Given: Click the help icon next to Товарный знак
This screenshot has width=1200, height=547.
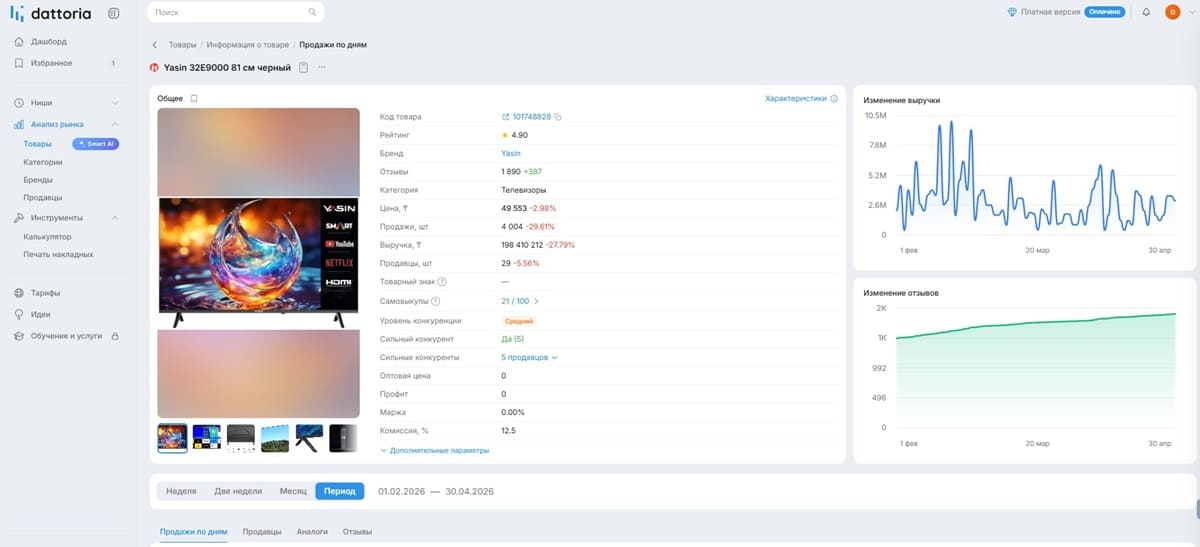Looking at the screenshot, I should (x=442, y=282).
